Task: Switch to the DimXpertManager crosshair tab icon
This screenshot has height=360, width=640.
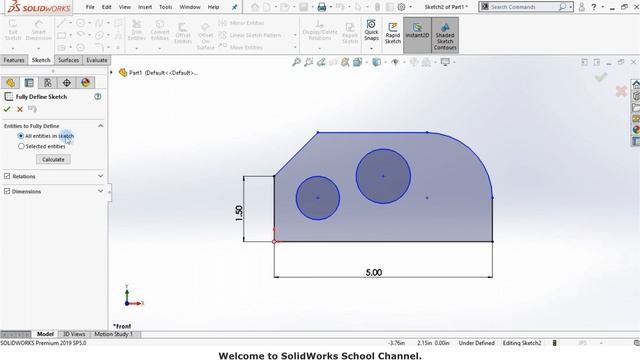Action: pyautogui.click(x=67, y=82)
